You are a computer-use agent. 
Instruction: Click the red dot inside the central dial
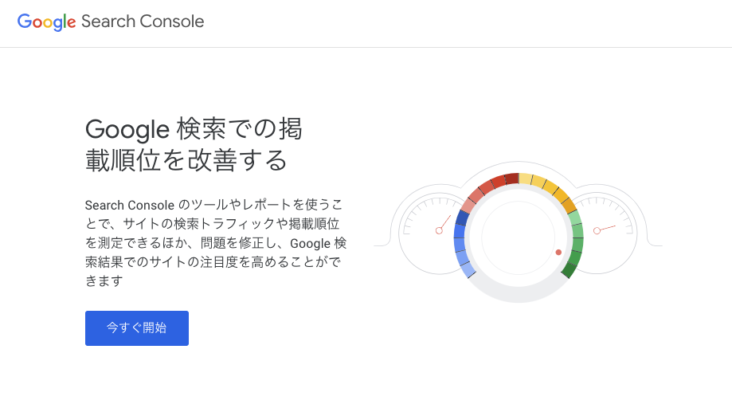[558, 252]
